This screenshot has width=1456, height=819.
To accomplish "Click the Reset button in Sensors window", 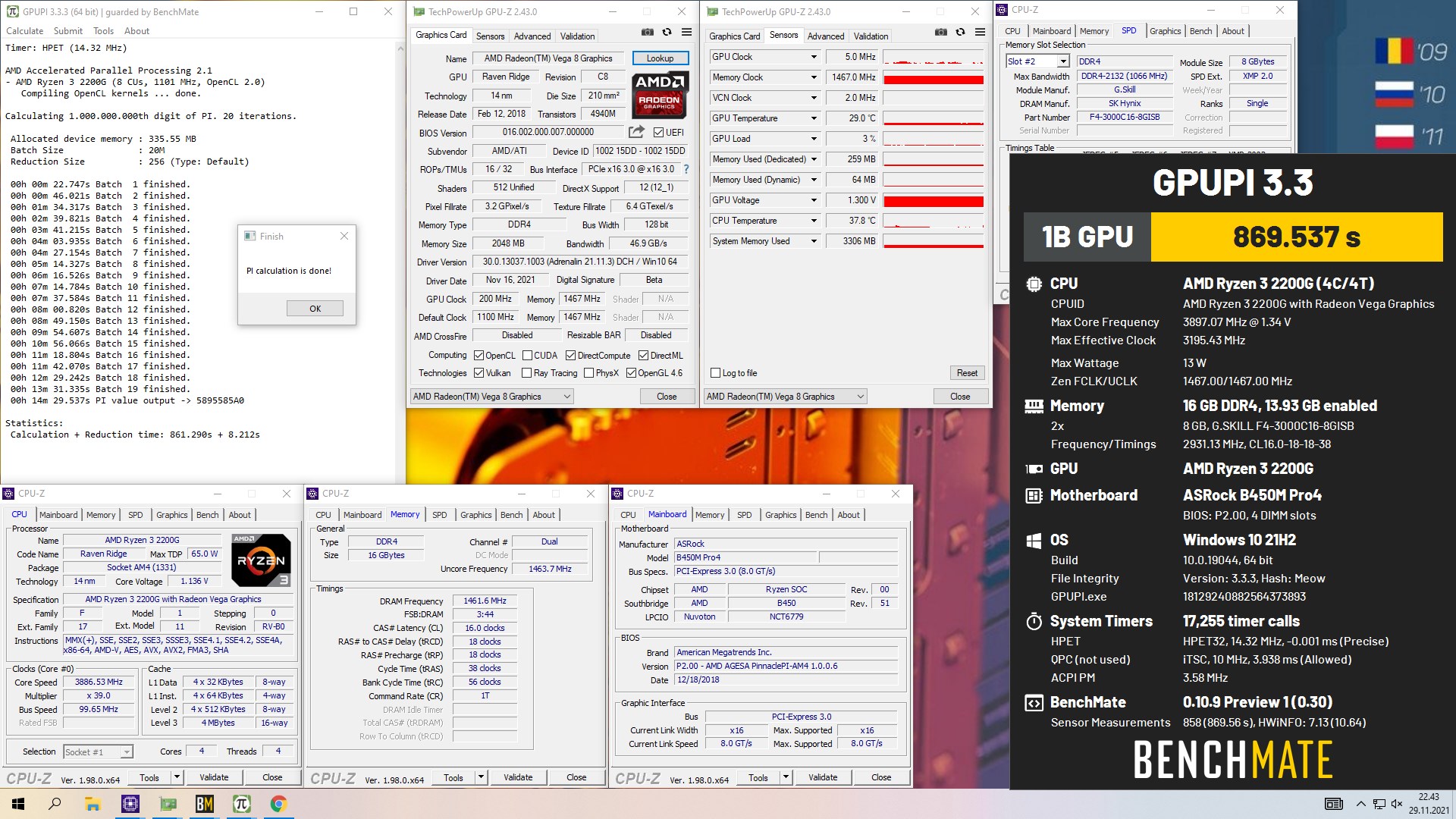I will click(x=967, y=372).
